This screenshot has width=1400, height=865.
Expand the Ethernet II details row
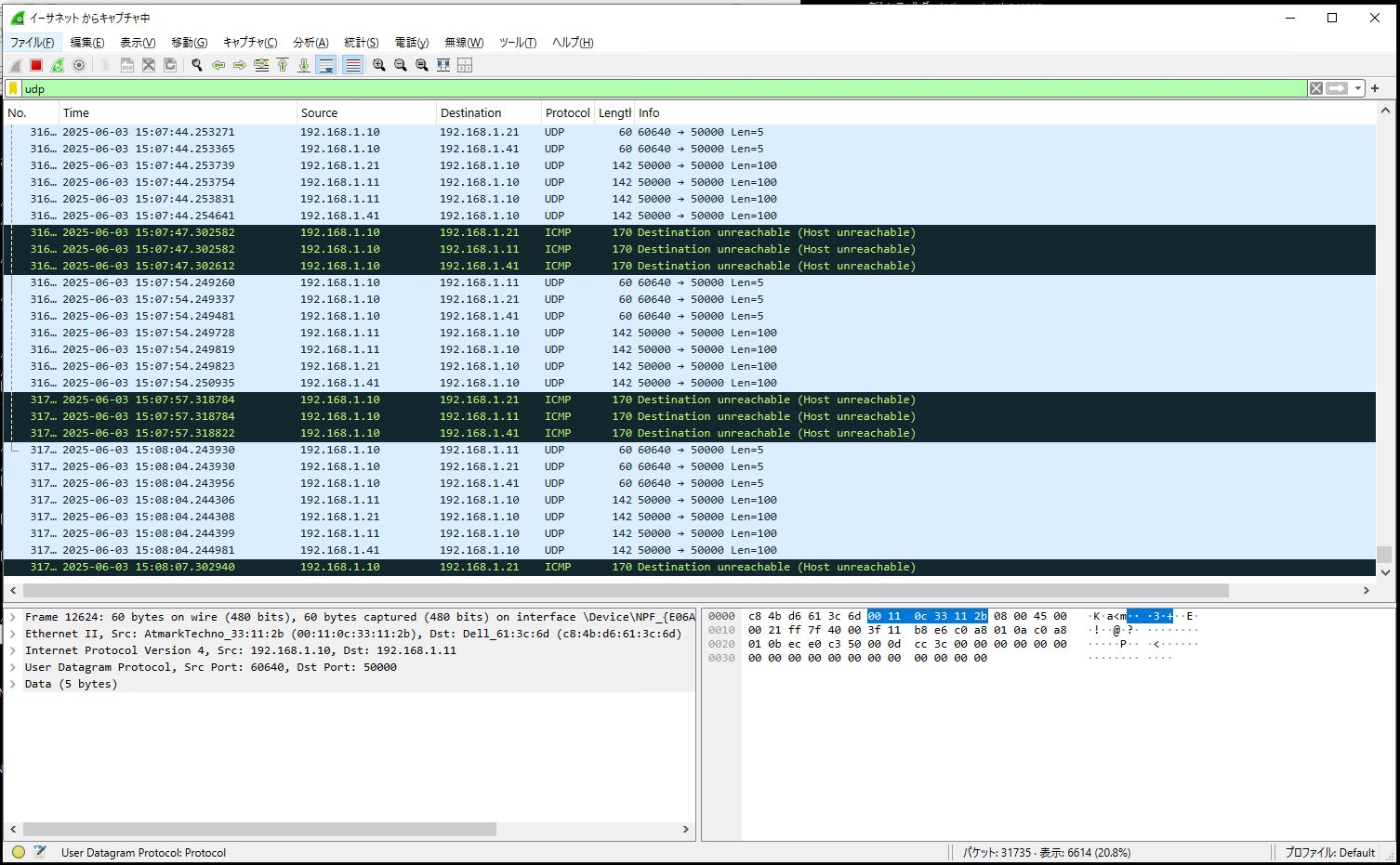click(x=13, y=634)
